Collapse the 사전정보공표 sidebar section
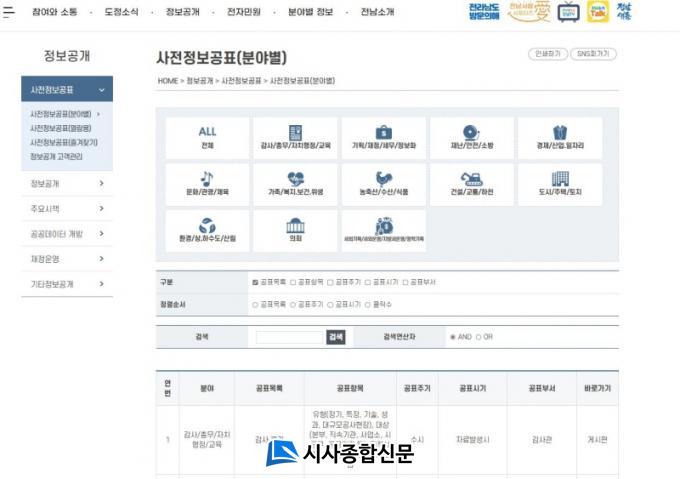This screenshot has width=680, height=479. 101,90
